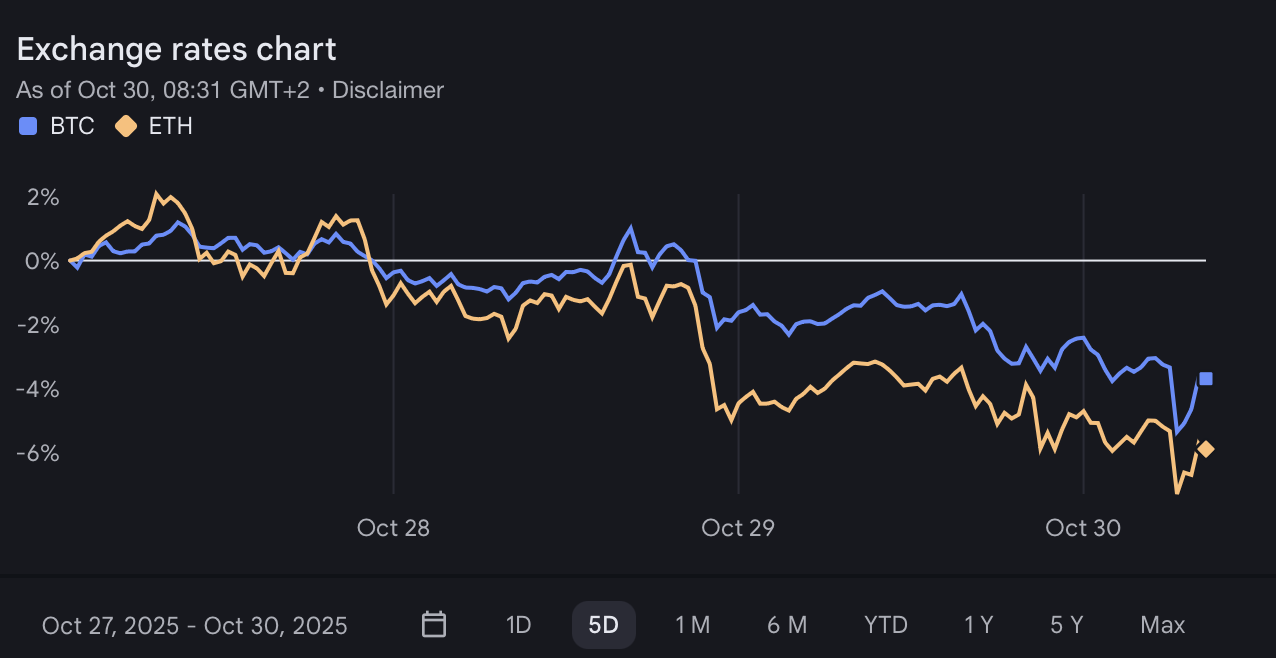Select the blue square next to BTC label
Screen dimensions: 1276x658
coord(27,126)
